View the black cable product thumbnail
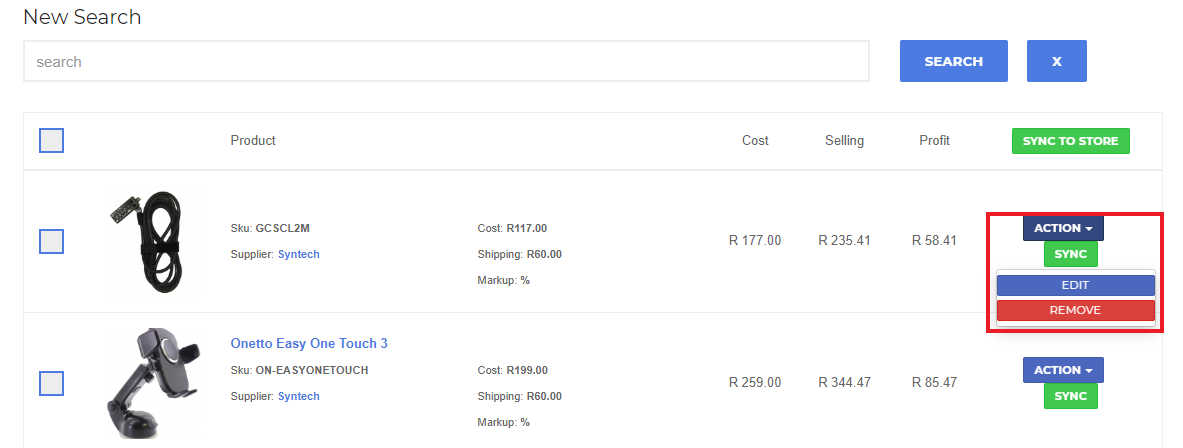 pos(152,240)
